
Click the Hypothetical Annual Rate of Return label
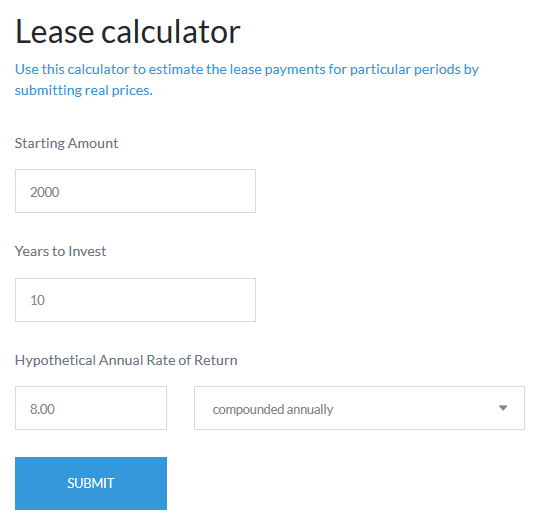(x=126, y=360)
